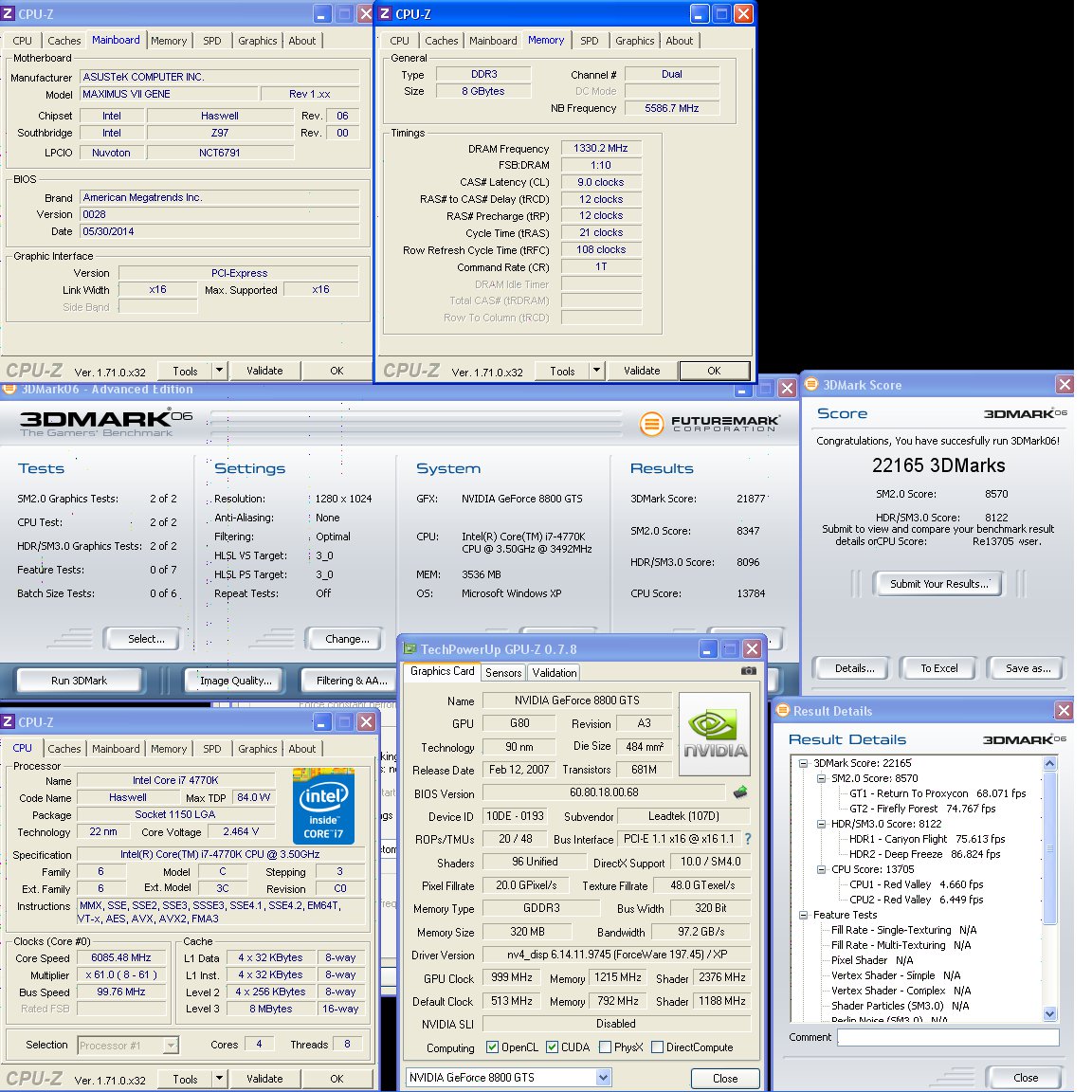Click the Submit Your Results button
This screenshot has width=1092, height=1092.
(x=938, y=584)
